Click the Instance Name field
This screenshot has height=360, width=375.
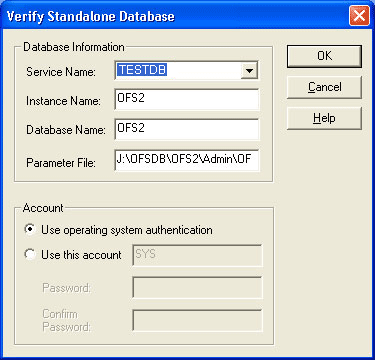tap(186, 99)
